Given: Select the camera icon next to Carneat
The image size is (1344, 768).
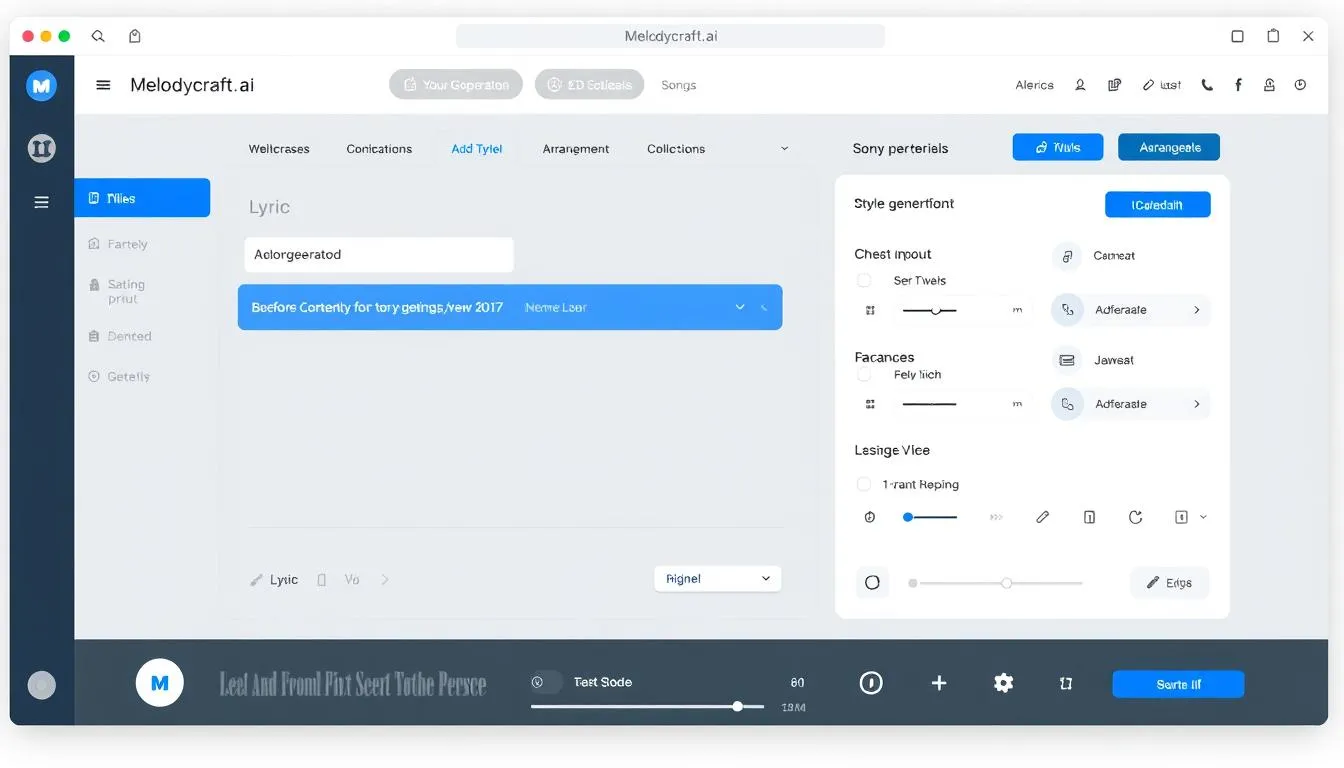Looking at the screenshot, I should (1067, 256).
